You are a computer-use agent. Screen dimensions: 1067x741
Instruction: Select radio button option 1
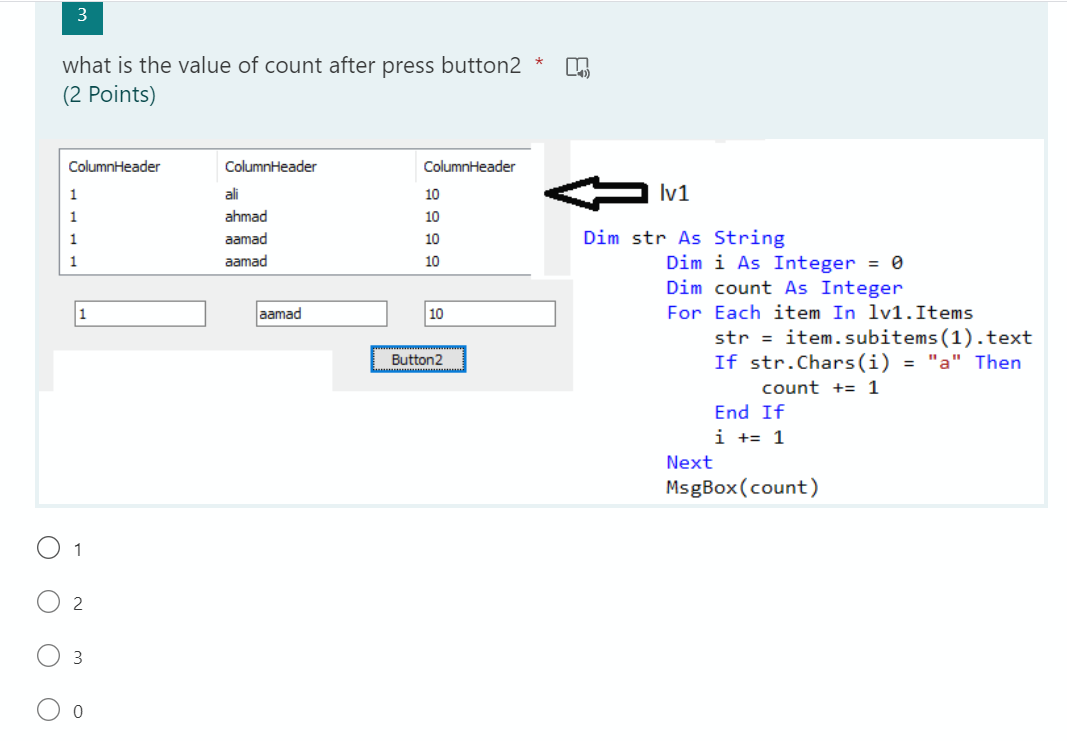(48, 548)
